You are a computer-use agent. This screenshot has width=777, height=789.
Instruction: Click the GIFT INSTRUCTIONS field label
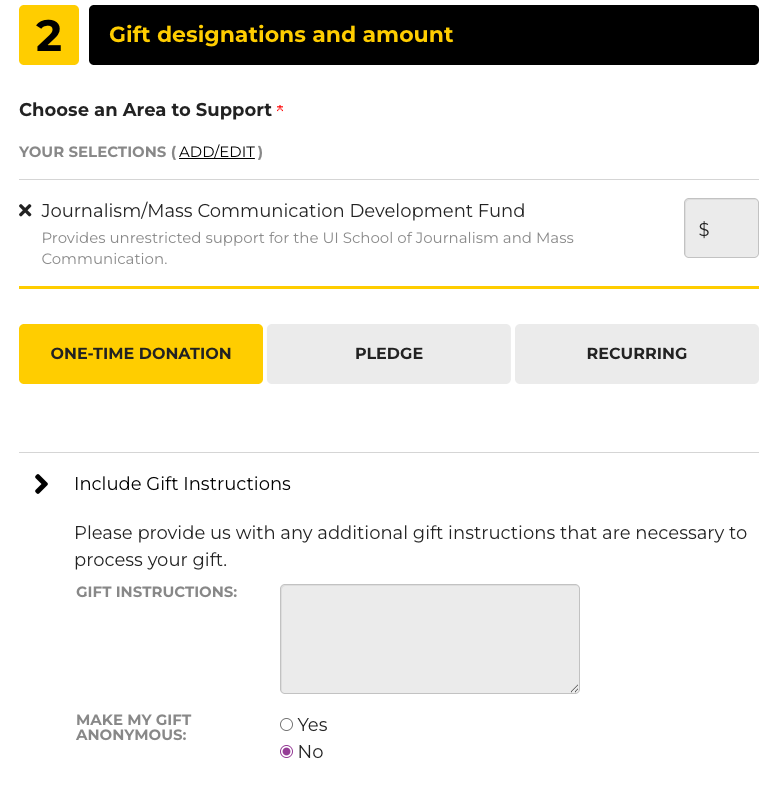[157, 592]
